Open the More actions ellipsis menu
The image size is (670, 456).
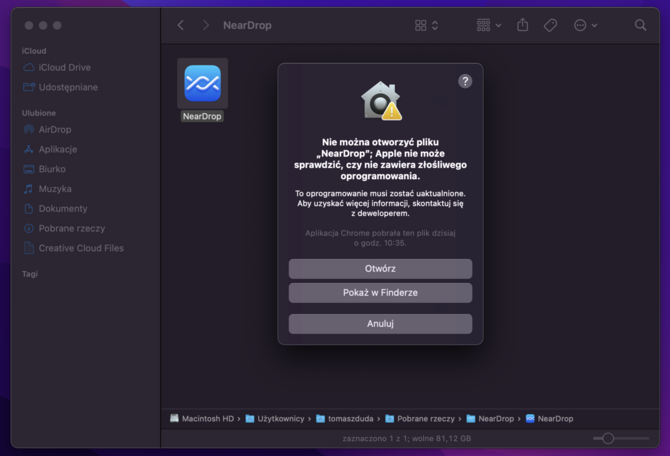pyautogui.click(x=585, y=26)
